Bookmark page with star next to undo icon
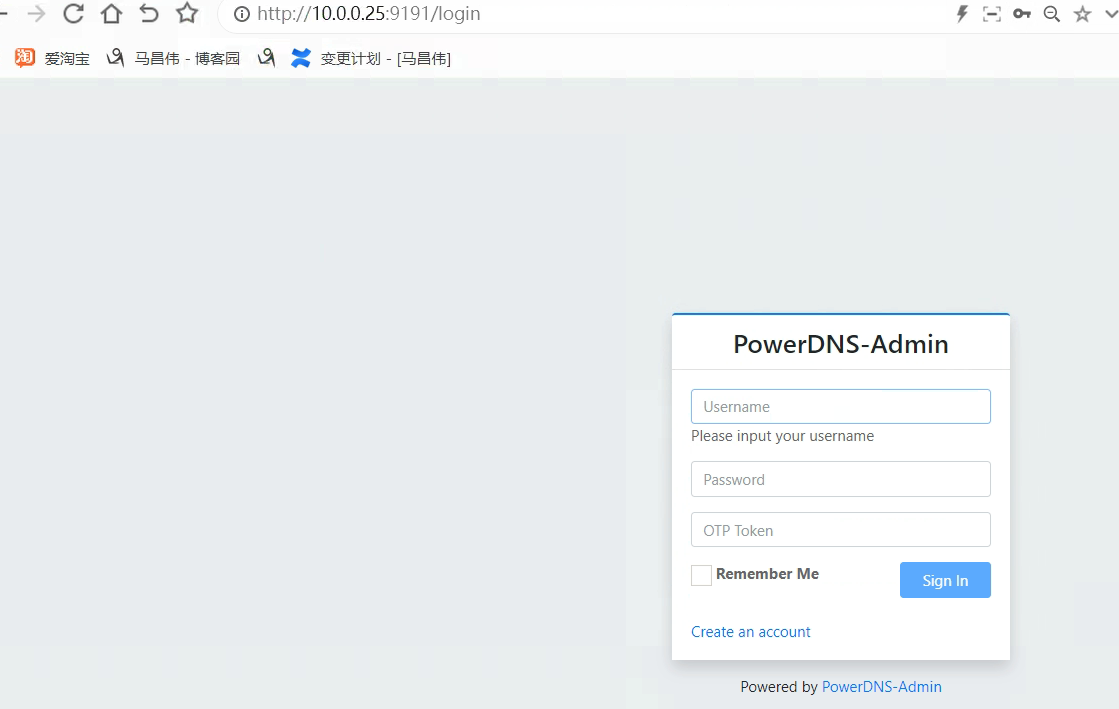1119x709 pixels. [187, 14]
